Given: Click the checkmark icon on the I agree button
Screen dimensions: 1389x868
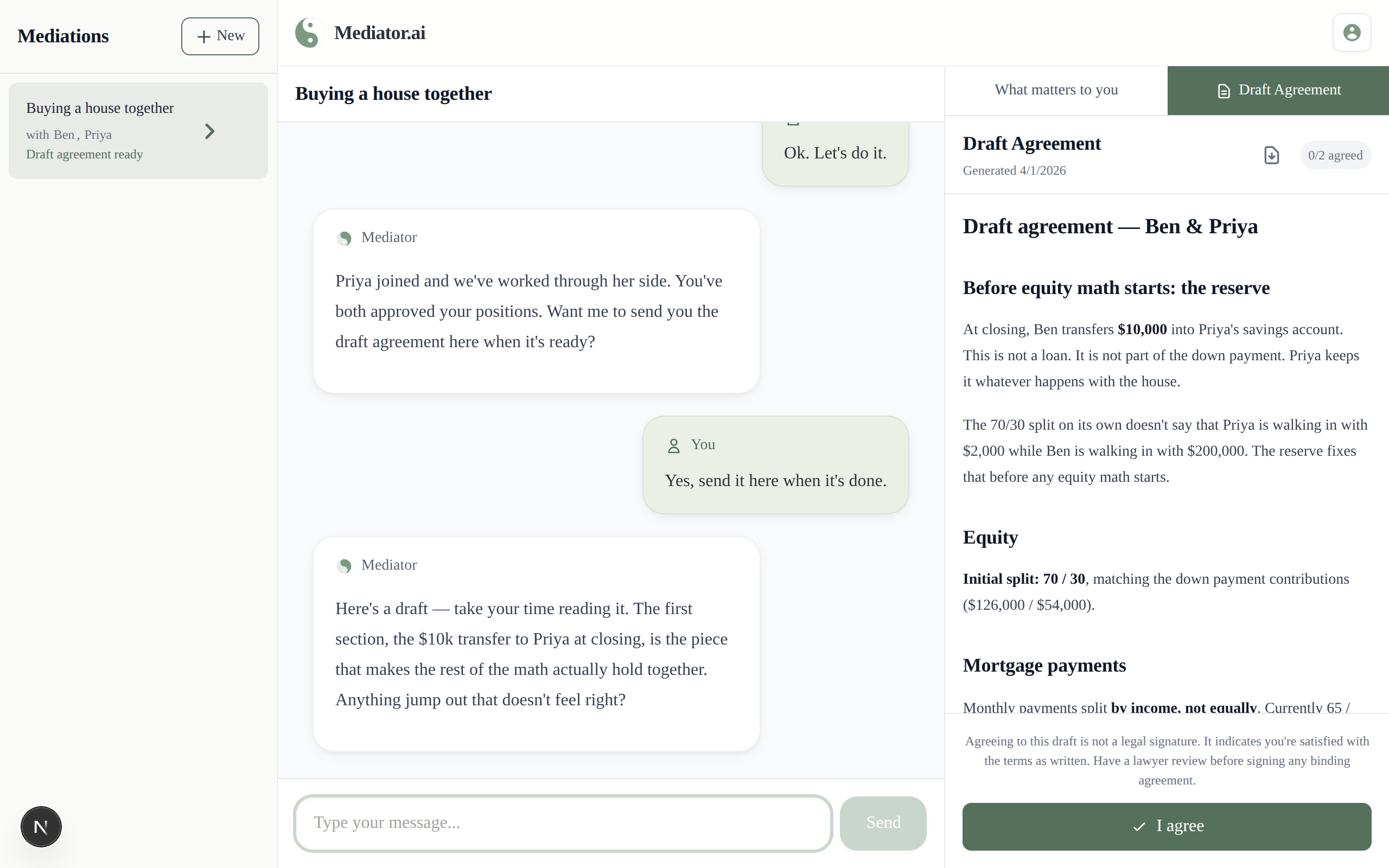Looking at the screenshot, I should coord(1139,827).
